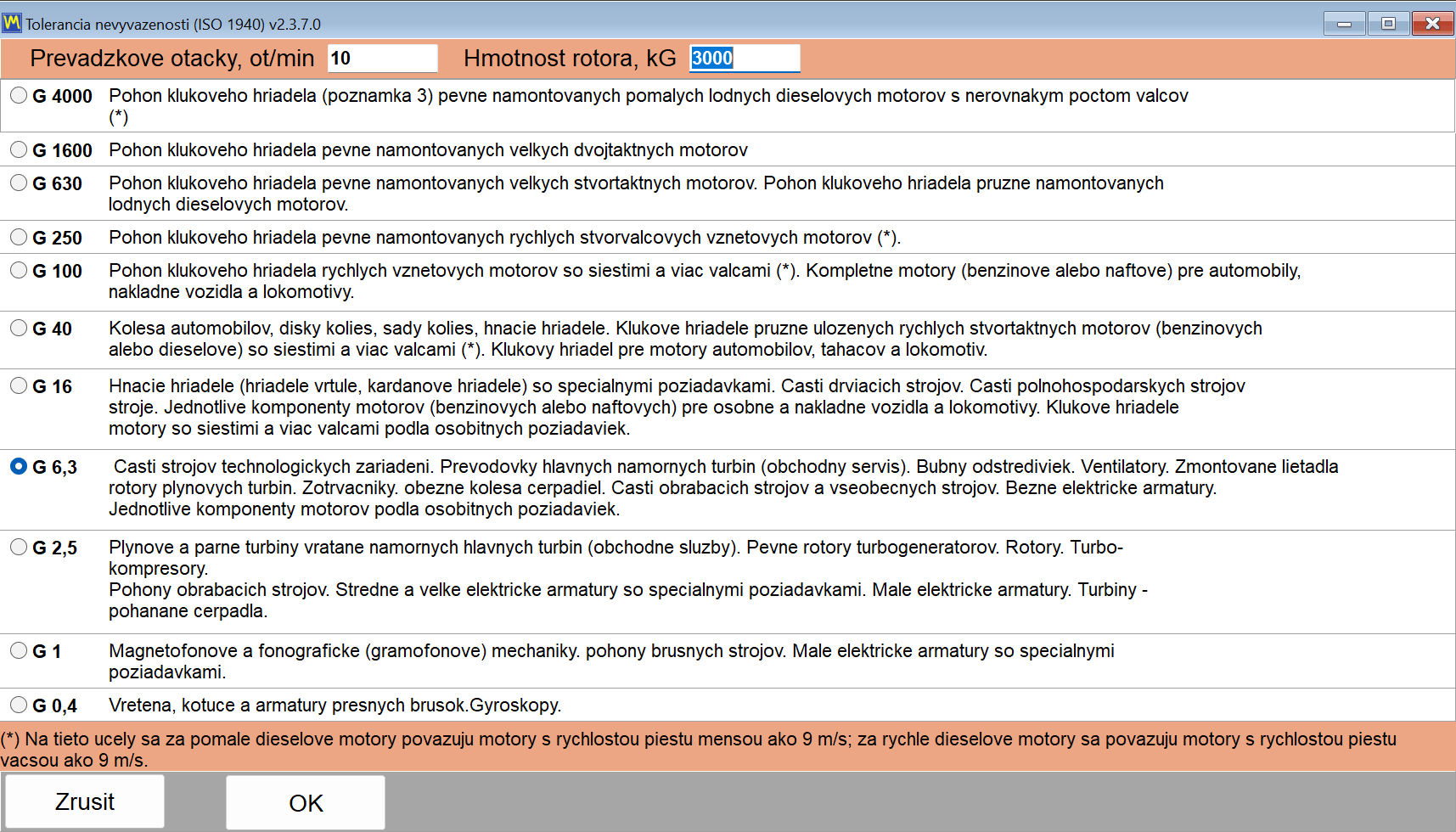Choose the G 16 tolerance grade
The width and height of the screenshot is (1456, 832).
[x=19, y=386]
